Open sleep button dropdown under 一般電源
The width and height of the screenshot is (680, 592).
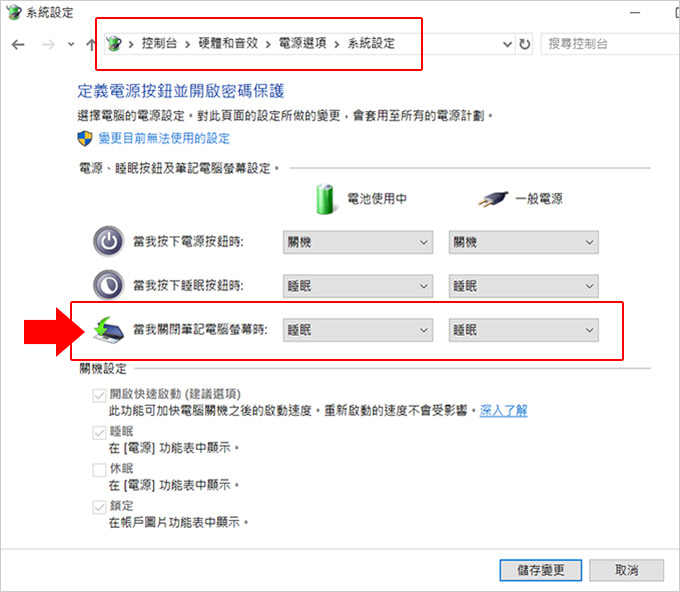coord(523,286)
